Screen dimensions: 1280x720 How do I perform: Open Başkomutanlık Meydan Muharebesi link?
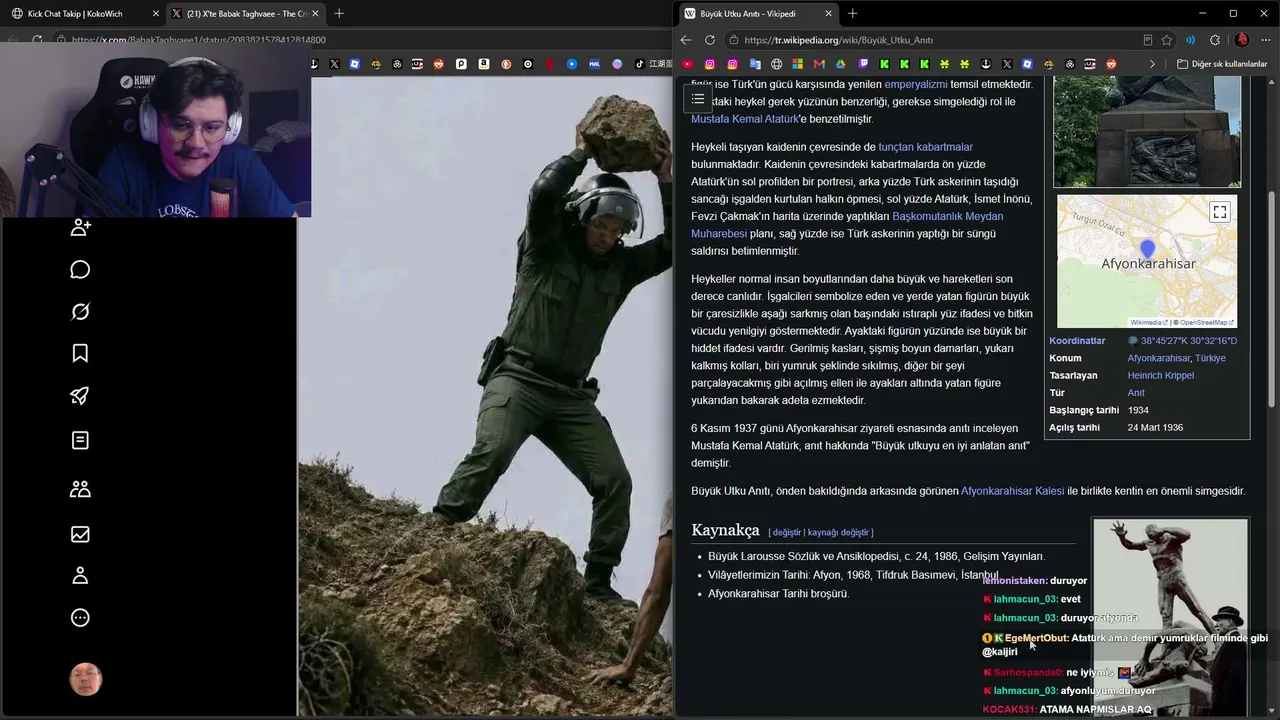847,225
